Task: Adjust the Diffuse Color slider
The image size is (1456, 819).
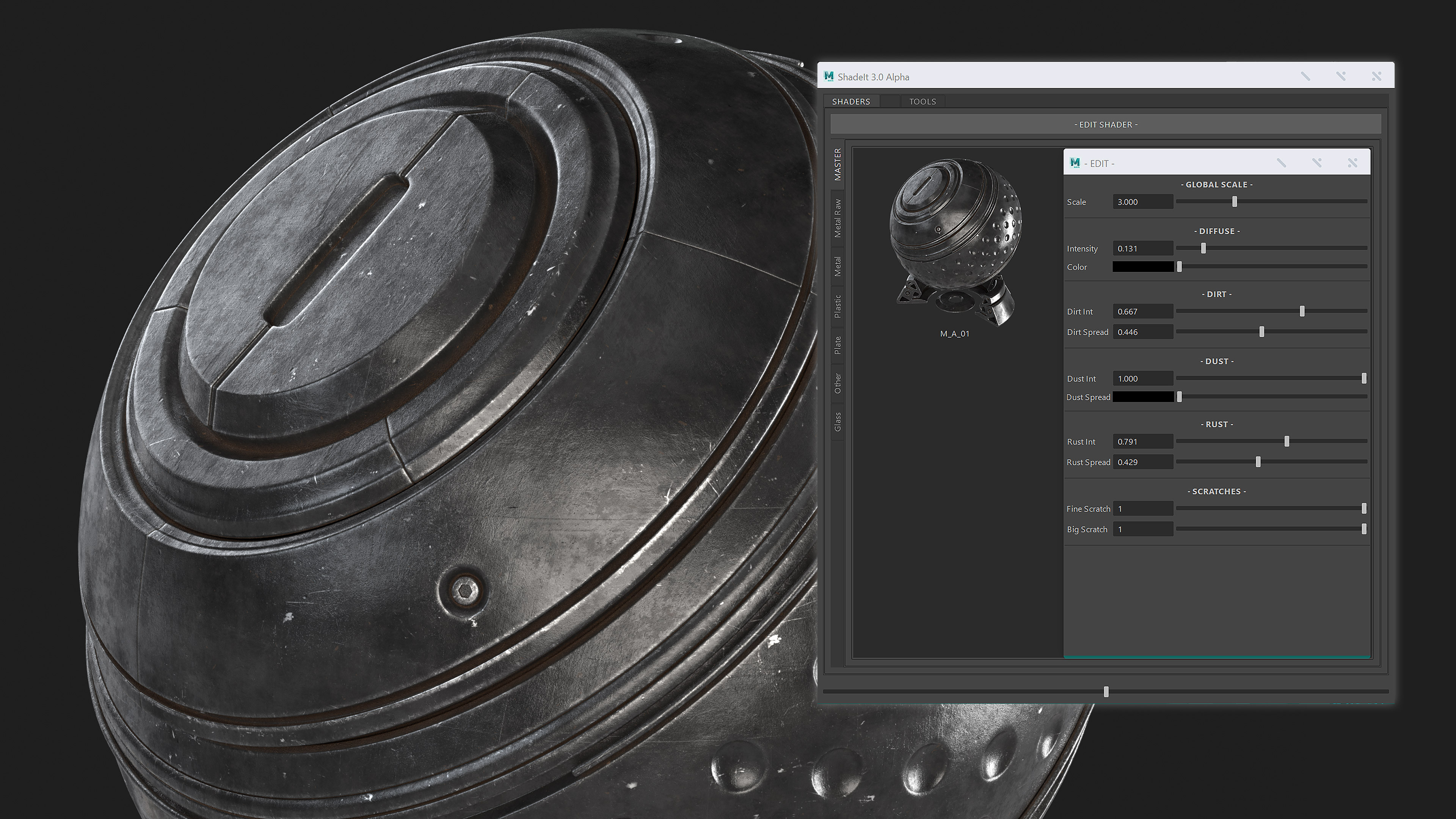Action: click(x=1180, y=267)
